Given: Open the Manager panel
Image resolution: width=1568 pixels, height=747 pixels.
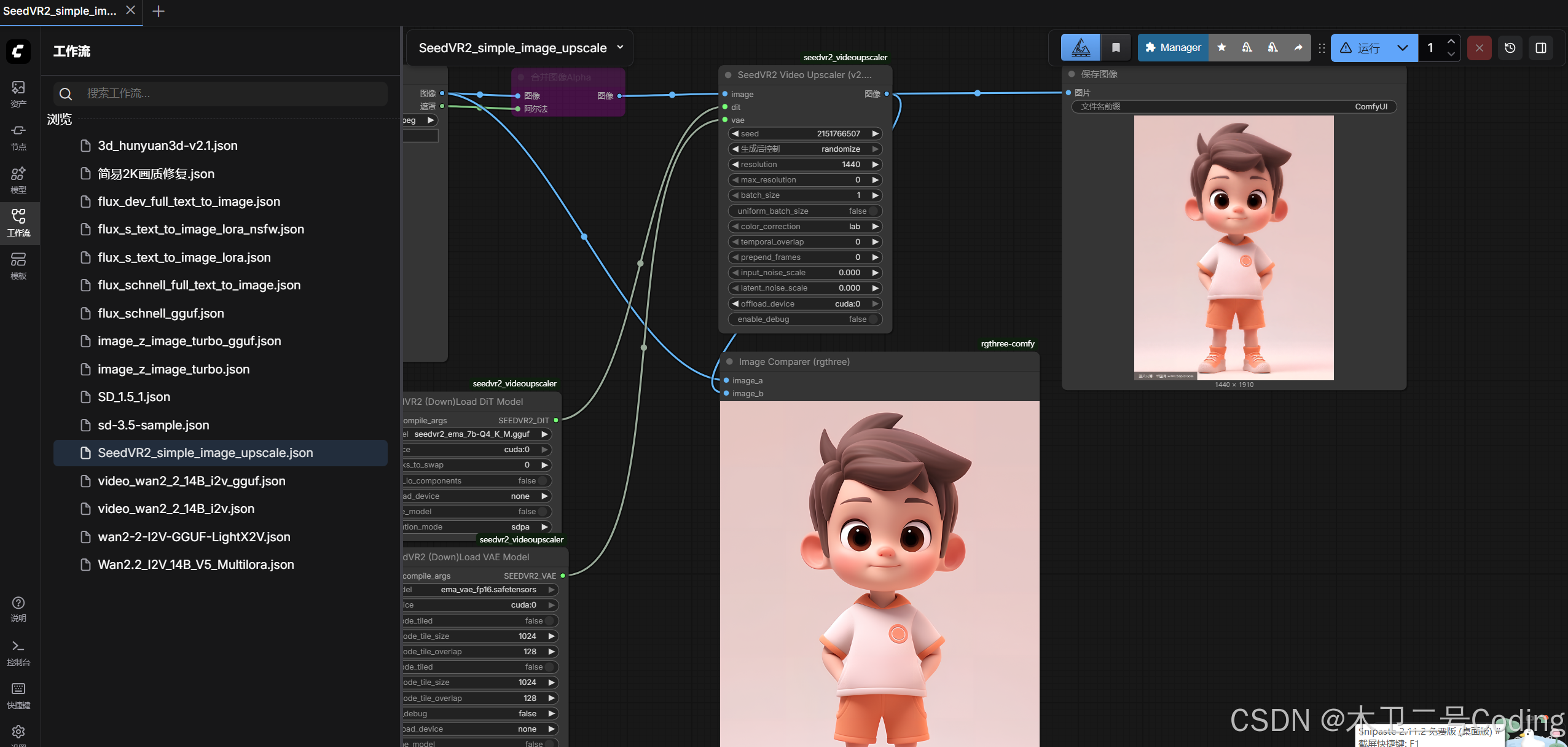Looking at the screenshot, I should pos(1173,47).
